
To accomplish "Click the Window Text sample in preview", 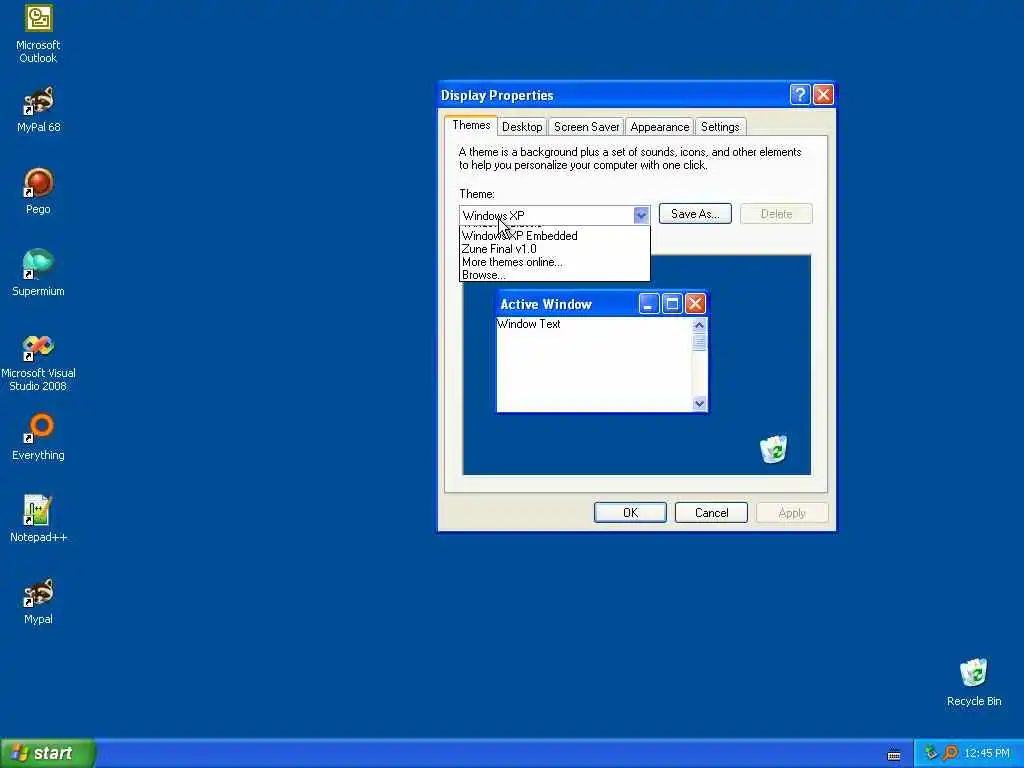I will 528,324.
